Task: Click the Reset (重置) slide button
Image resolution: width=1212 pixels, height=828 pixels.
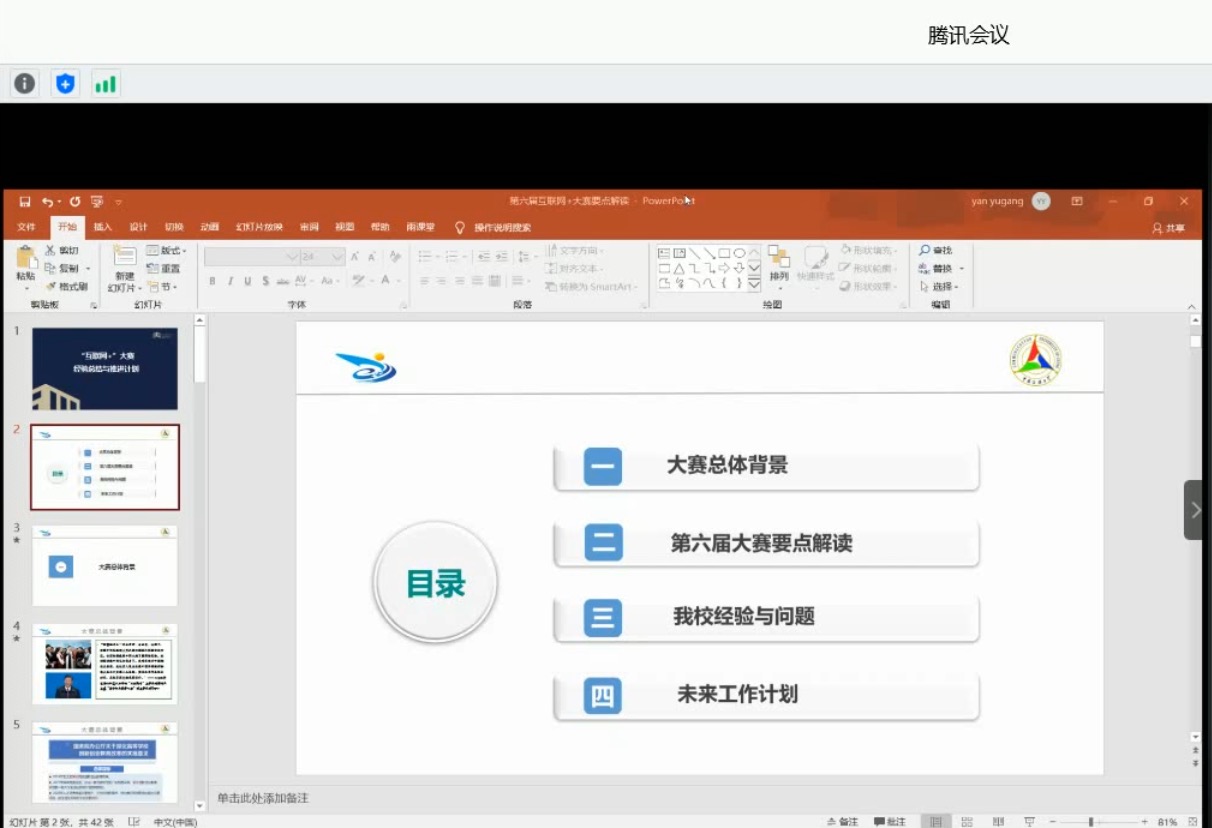Action: click(164, 269)
